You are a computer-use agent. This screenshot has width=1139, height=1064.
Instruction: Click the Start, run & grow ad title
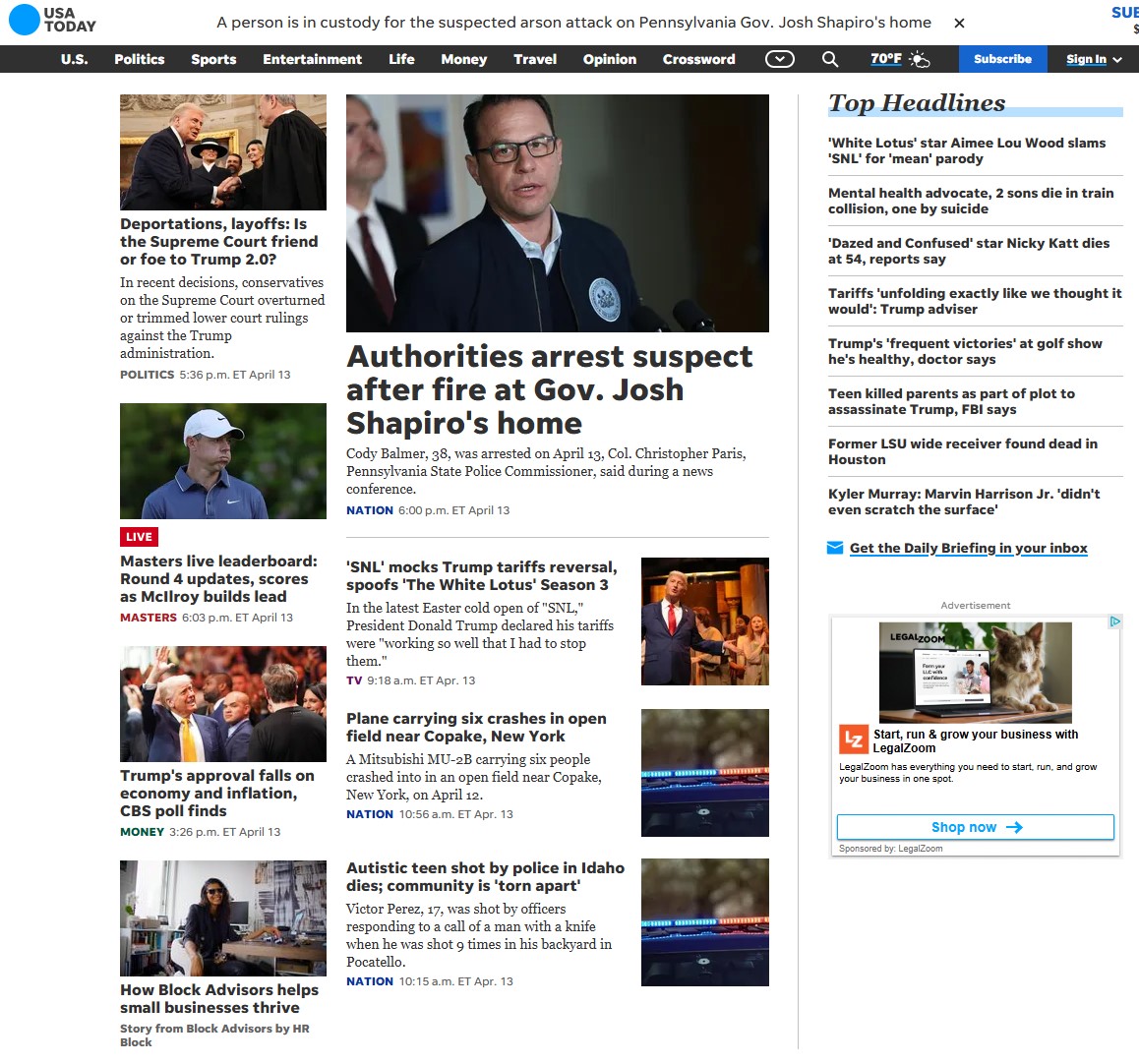[976, 740]
